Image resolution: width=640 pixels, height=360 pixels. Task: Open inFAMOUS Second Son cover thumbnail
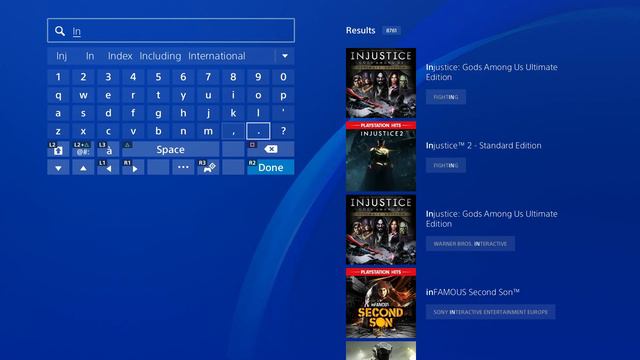pyautogui.click(x=381, y=303)
